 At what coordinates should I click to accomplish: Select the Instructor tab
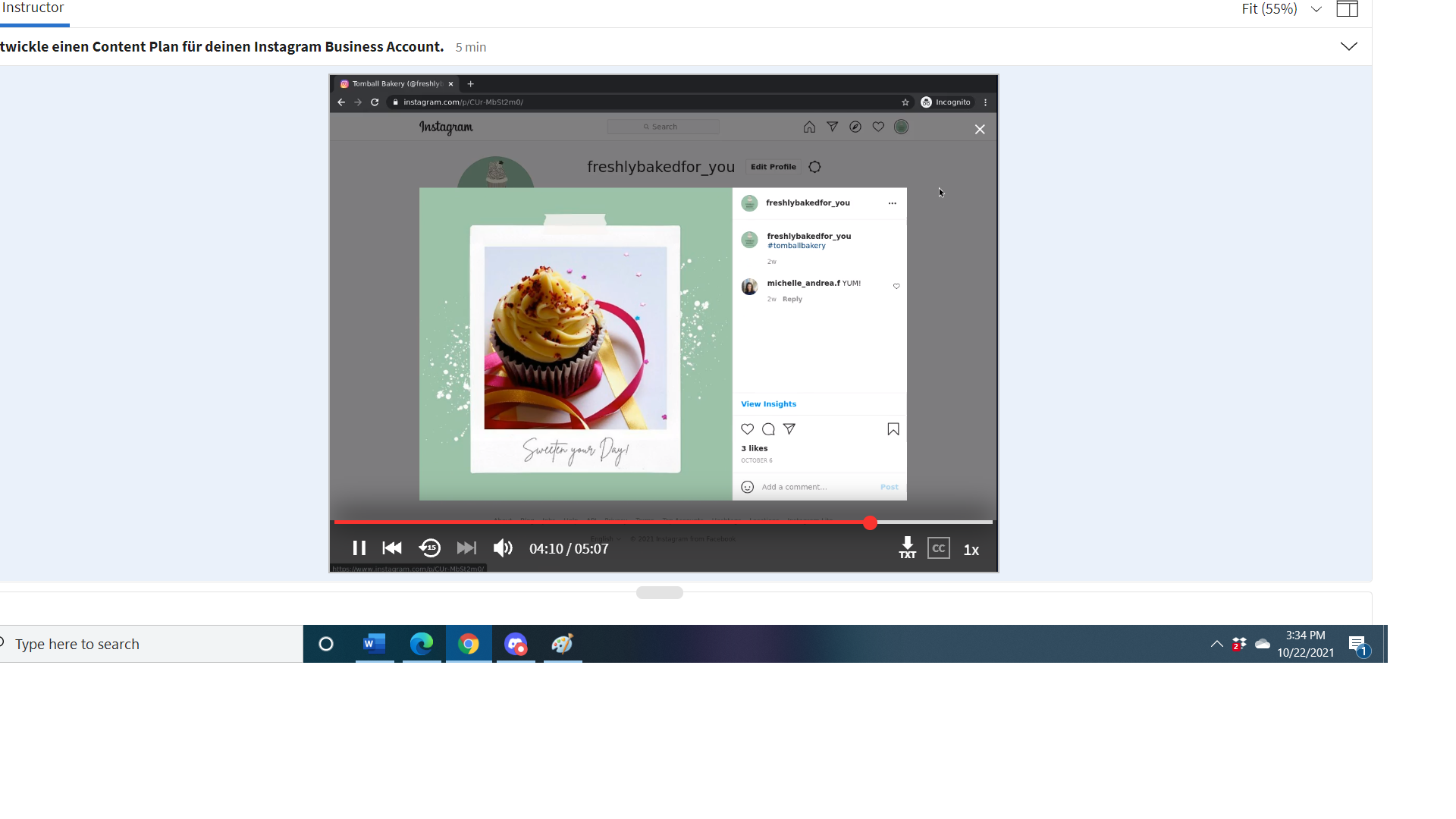pos(33,8)
